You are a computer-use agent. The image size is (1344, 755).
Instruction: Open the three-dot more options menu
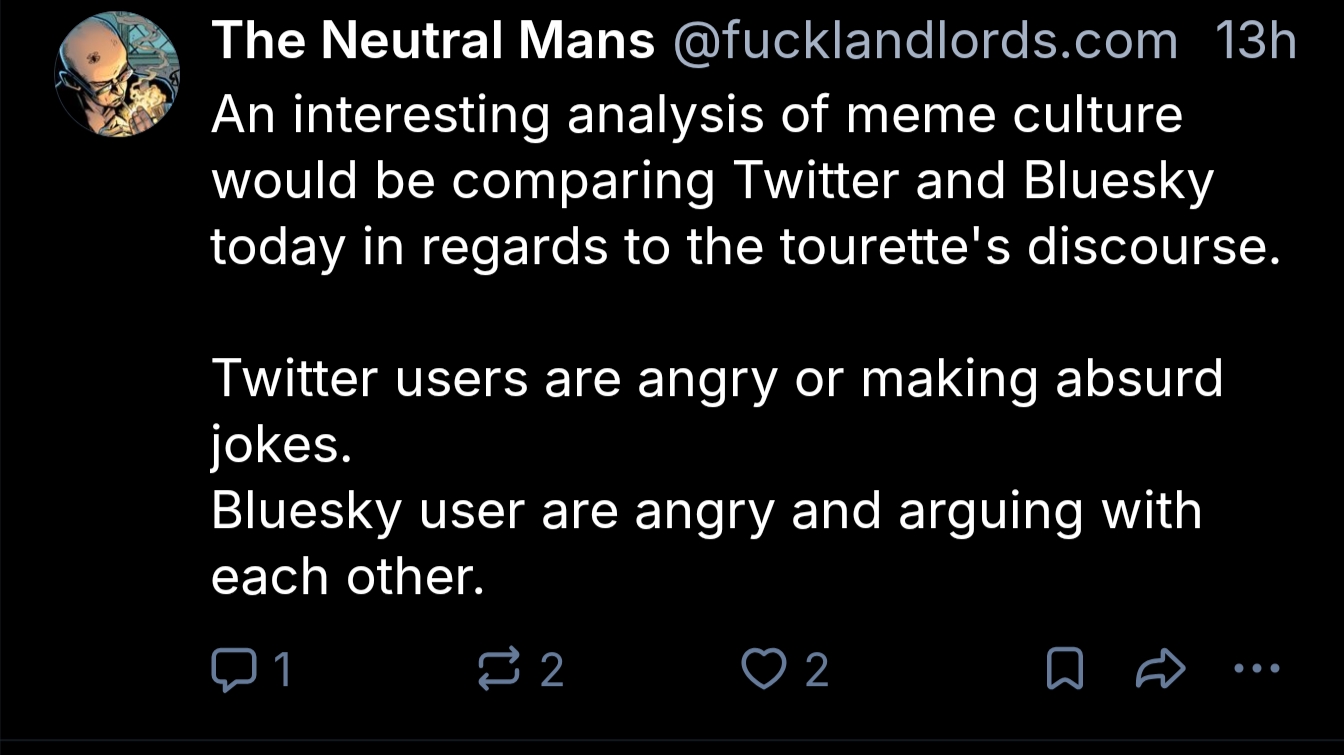1257,668
